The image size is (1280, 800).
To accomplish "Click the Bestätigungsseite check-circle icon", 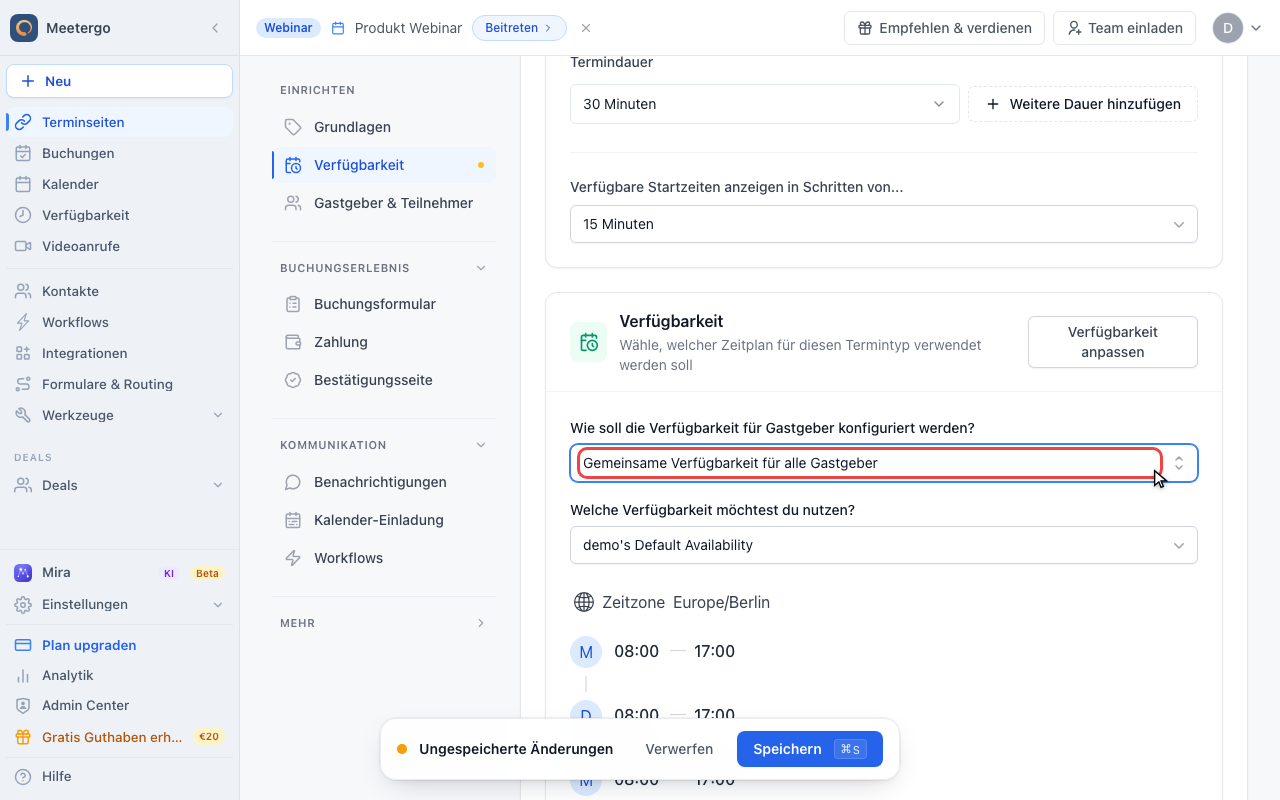I will point(293,380).
